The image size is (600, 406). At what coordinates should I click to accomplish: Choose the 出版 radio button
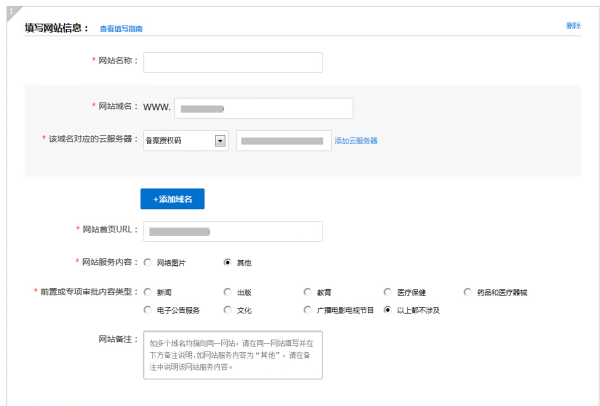tap(228, 292)
